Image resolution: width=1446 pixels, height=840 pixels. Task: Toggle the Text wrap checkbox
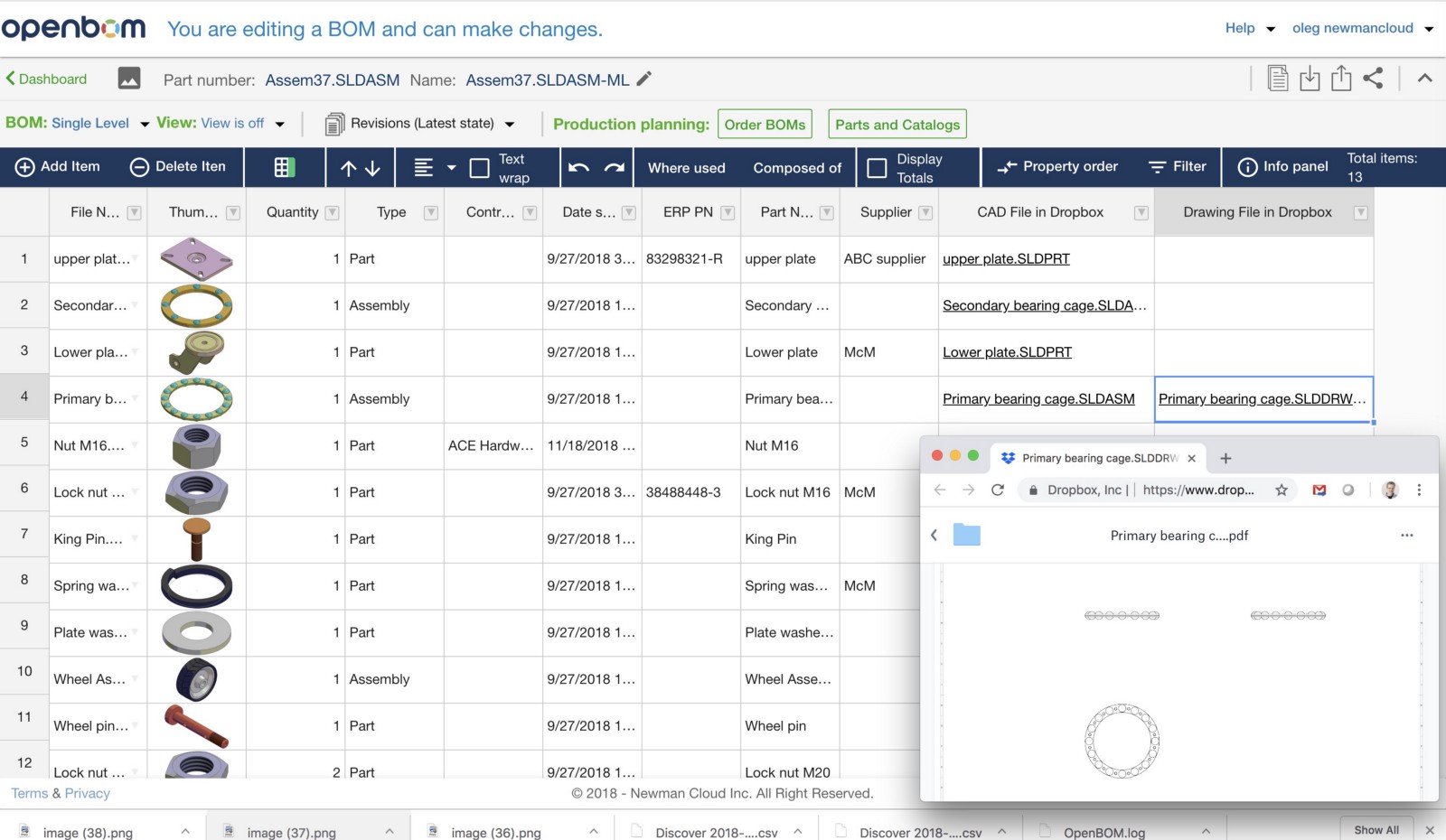[479, 166]
